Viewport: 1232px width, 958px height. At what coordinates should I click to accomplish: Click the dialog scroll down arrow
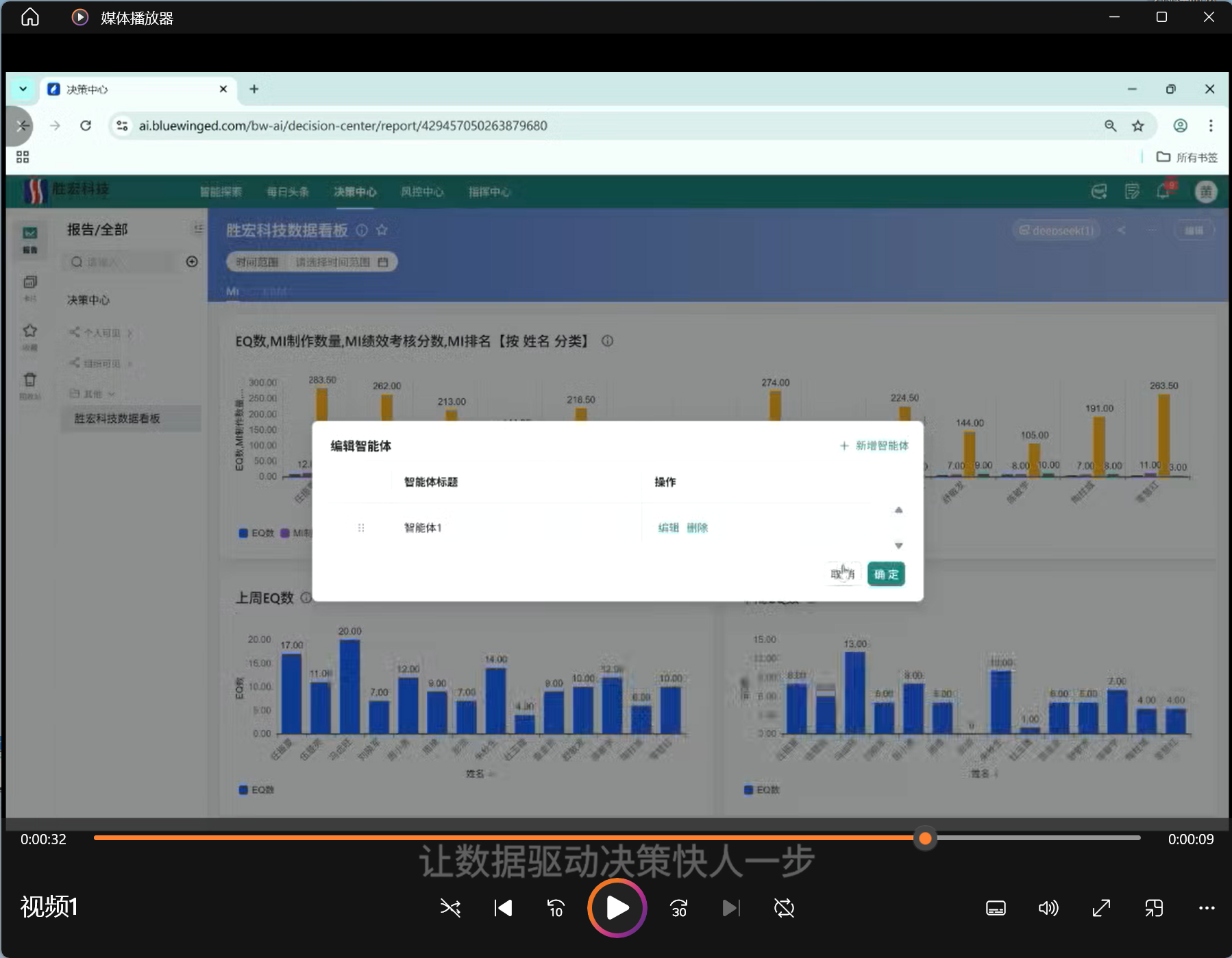pyautogui.click(x=898, y=545)
